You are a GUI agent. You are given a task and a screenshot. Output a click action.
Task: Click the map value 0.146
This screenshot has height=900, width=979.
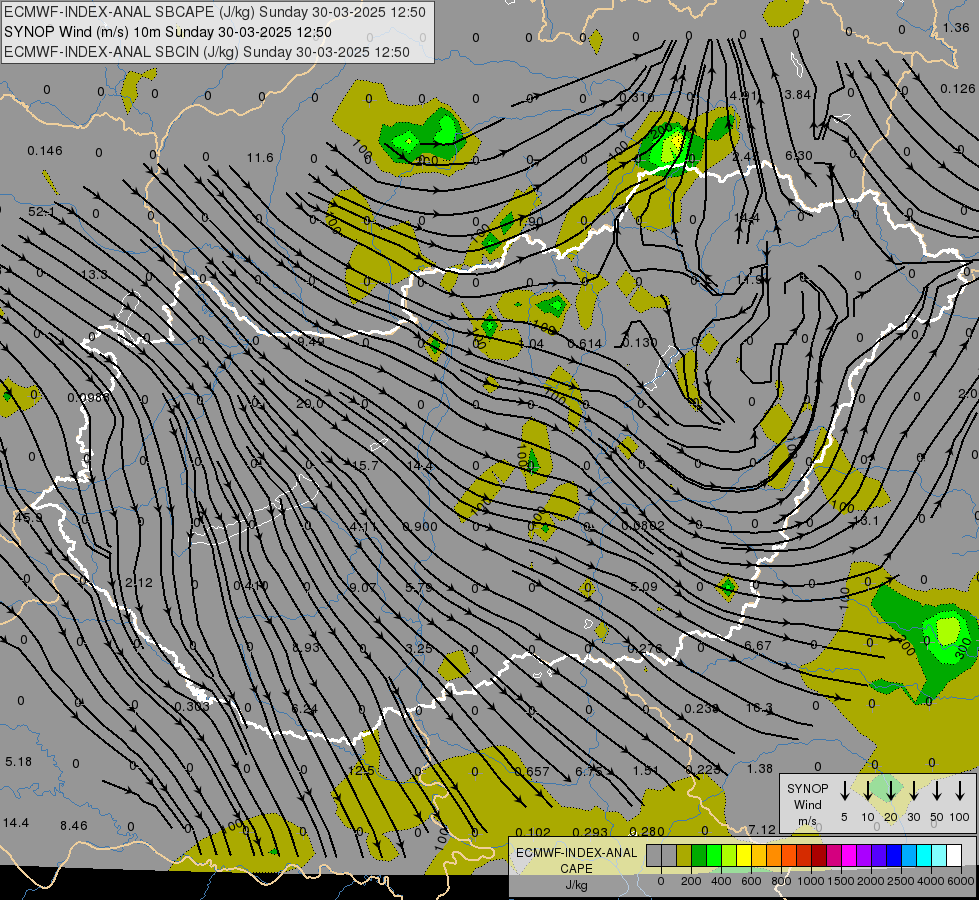pyautogui.click(x=45, y=151)
